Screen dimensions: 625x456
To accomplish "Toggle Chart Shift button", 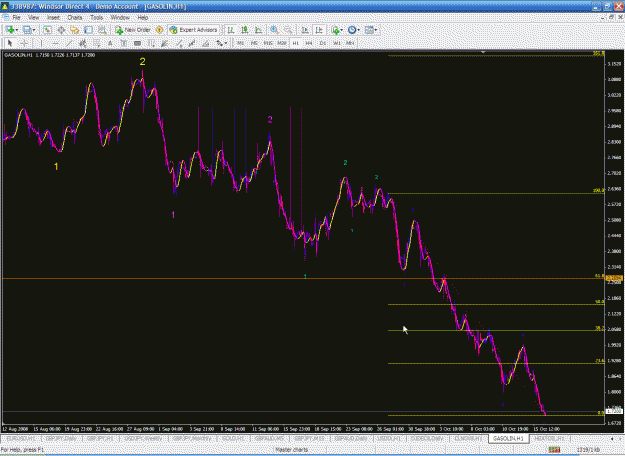I will 319,30.
